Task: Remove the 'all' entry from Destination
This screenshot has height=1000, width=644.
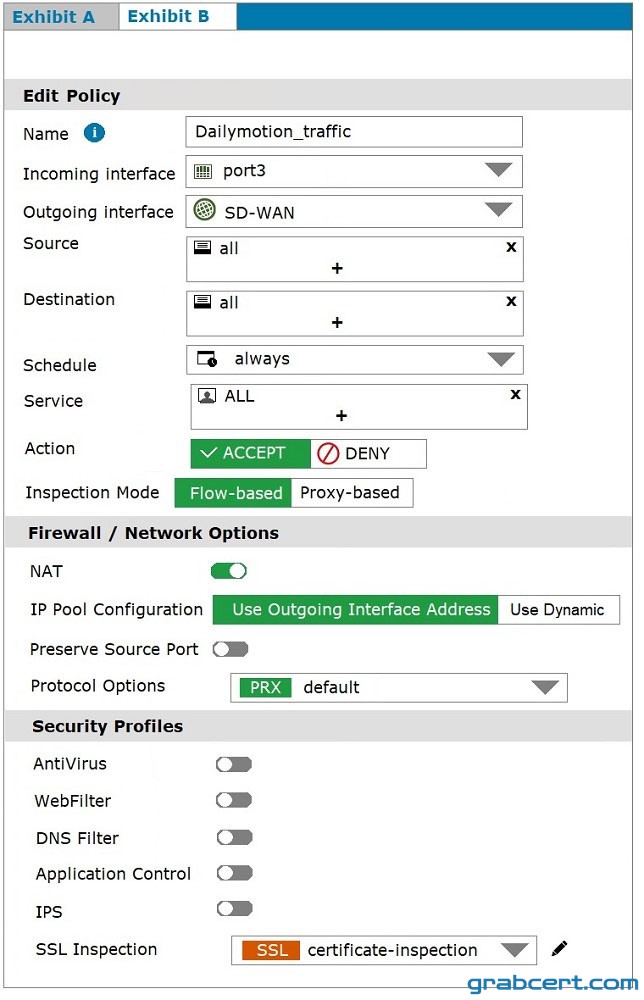Action: [511, 301]
